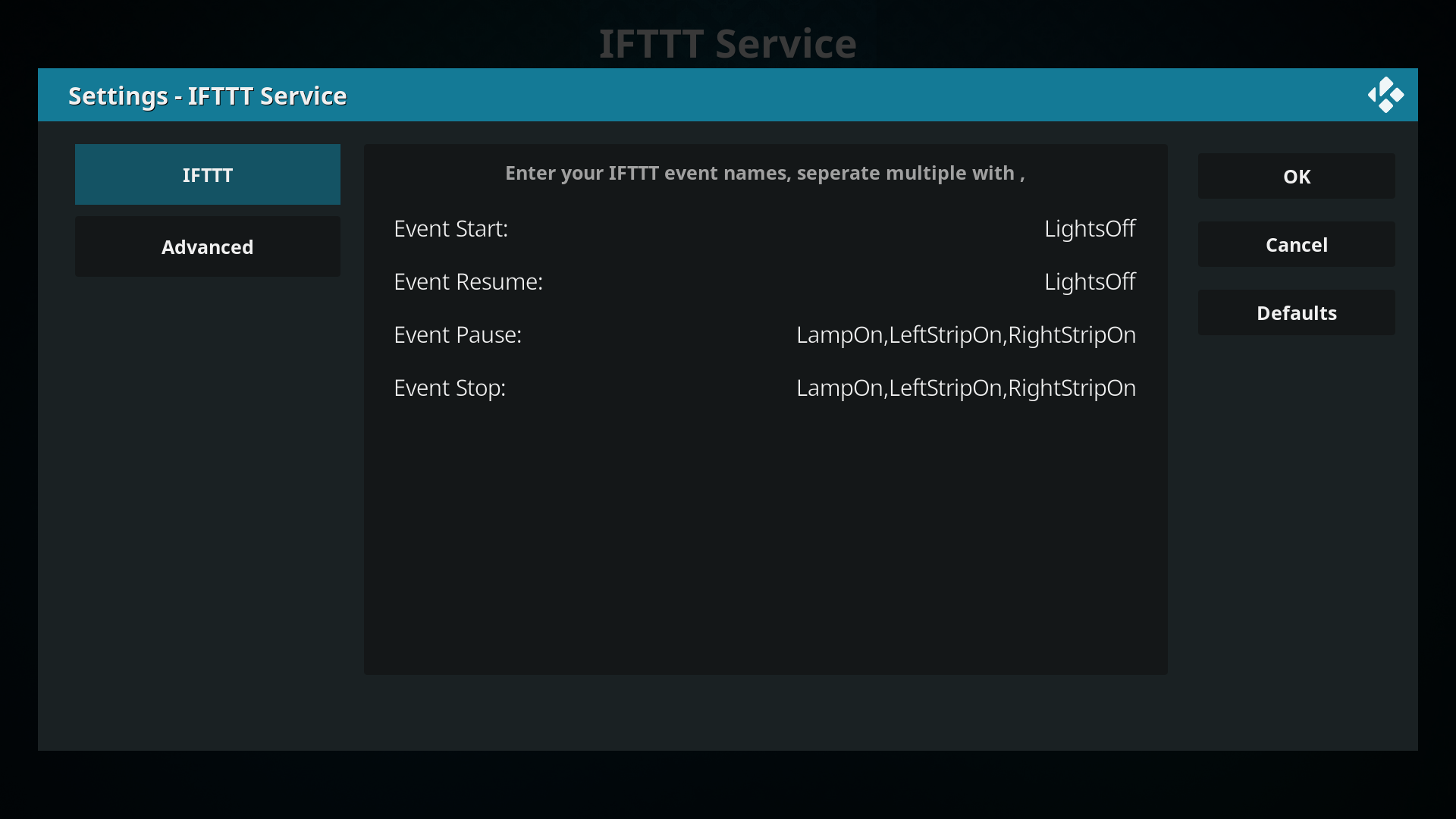Switch to the Advanced settings category
Screen dimensions: 1456x819
pyautogui.click(x=207, y=247)
